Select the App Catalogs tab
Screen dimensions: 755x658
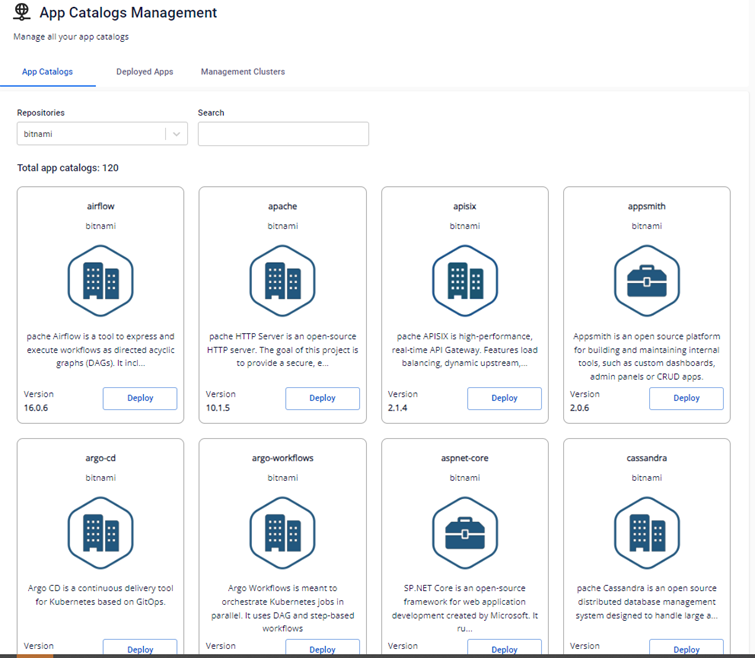(47, 72)
